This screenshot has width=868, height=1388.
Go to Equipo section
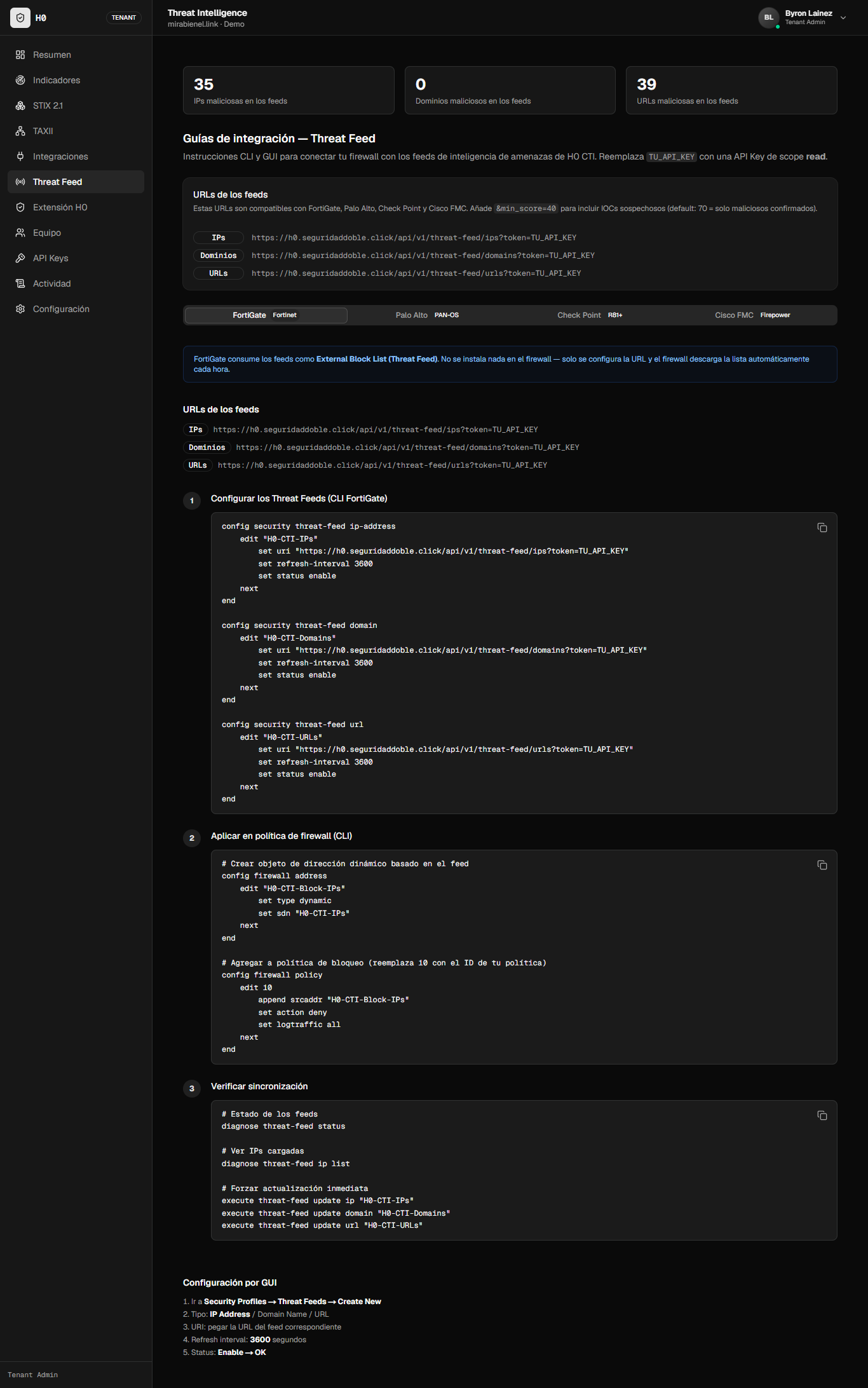tap(76, 233)
